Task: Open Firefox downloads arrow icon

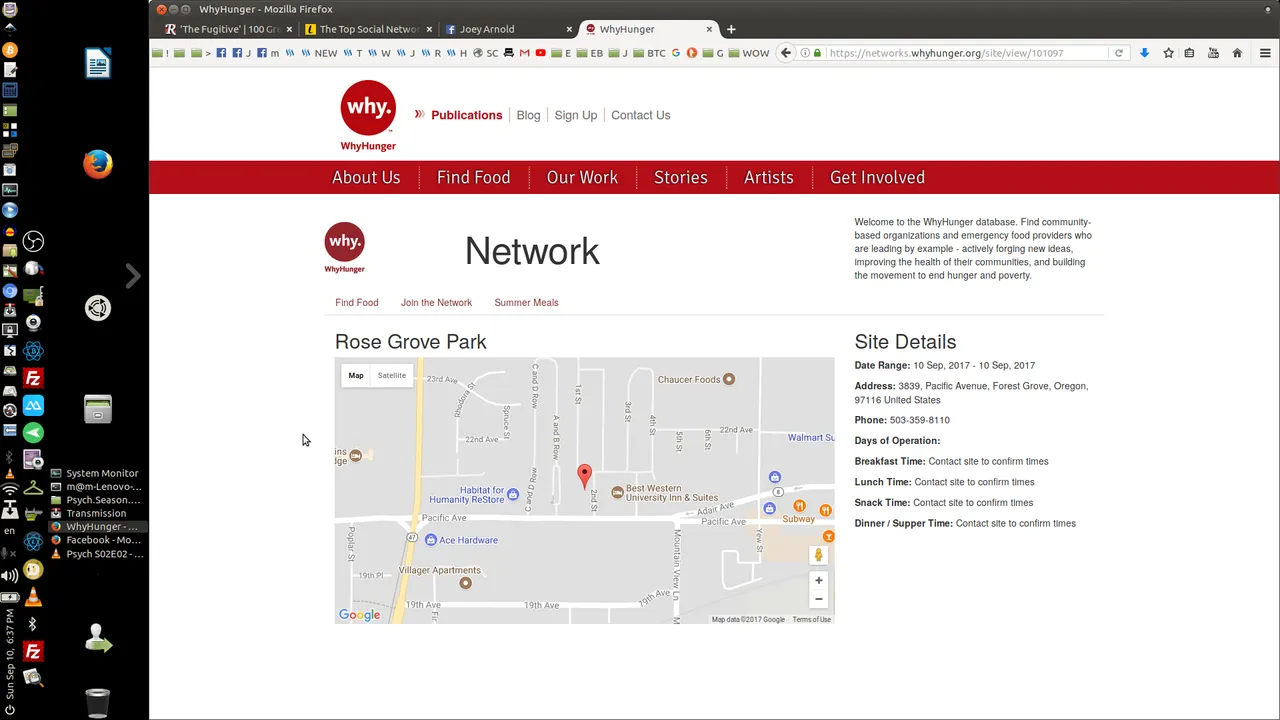Action: coord(1145,53)
